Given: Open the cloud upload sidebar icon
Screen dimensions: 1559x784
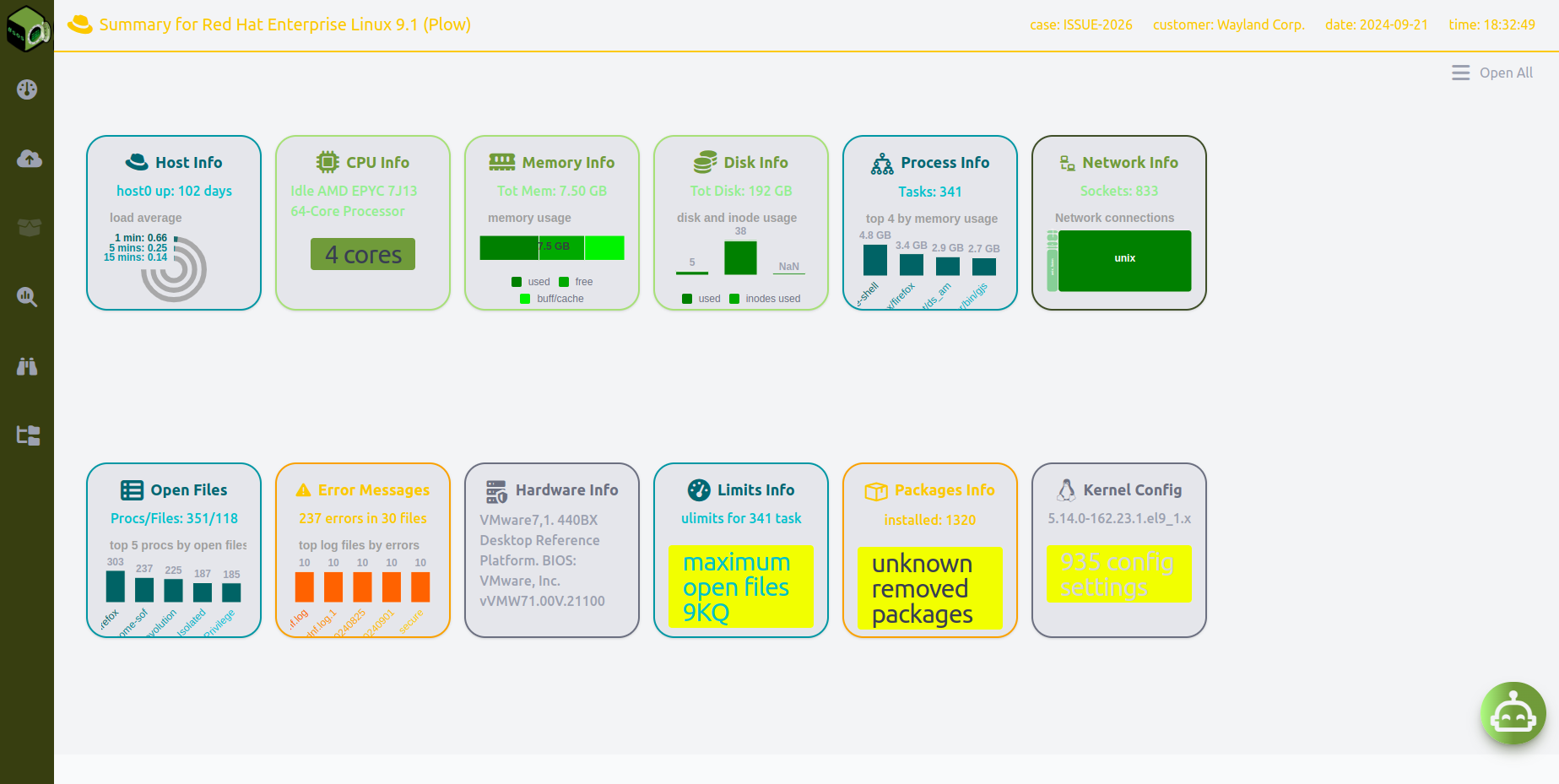Looking at the screenshot, I should pos(29,159).
